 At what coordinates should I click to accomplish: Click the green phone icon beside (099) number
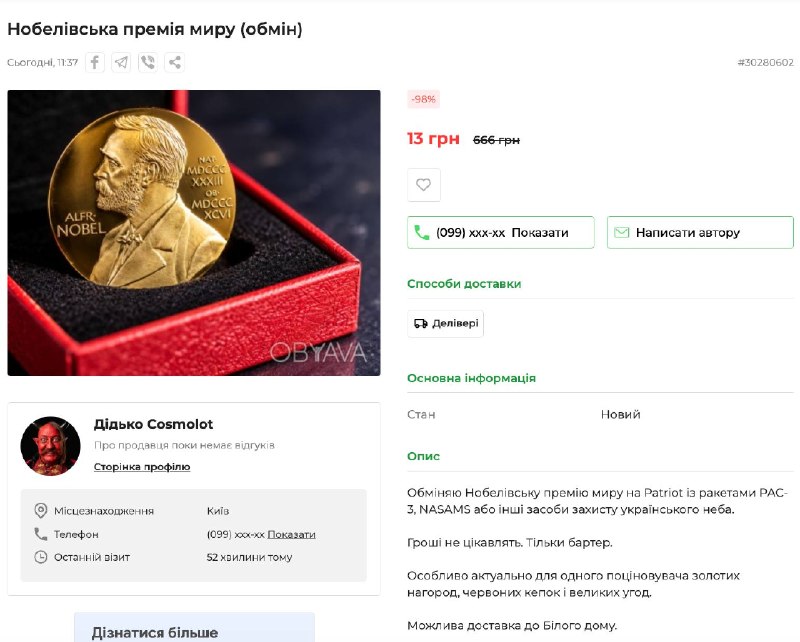click(x=421, y=233)
